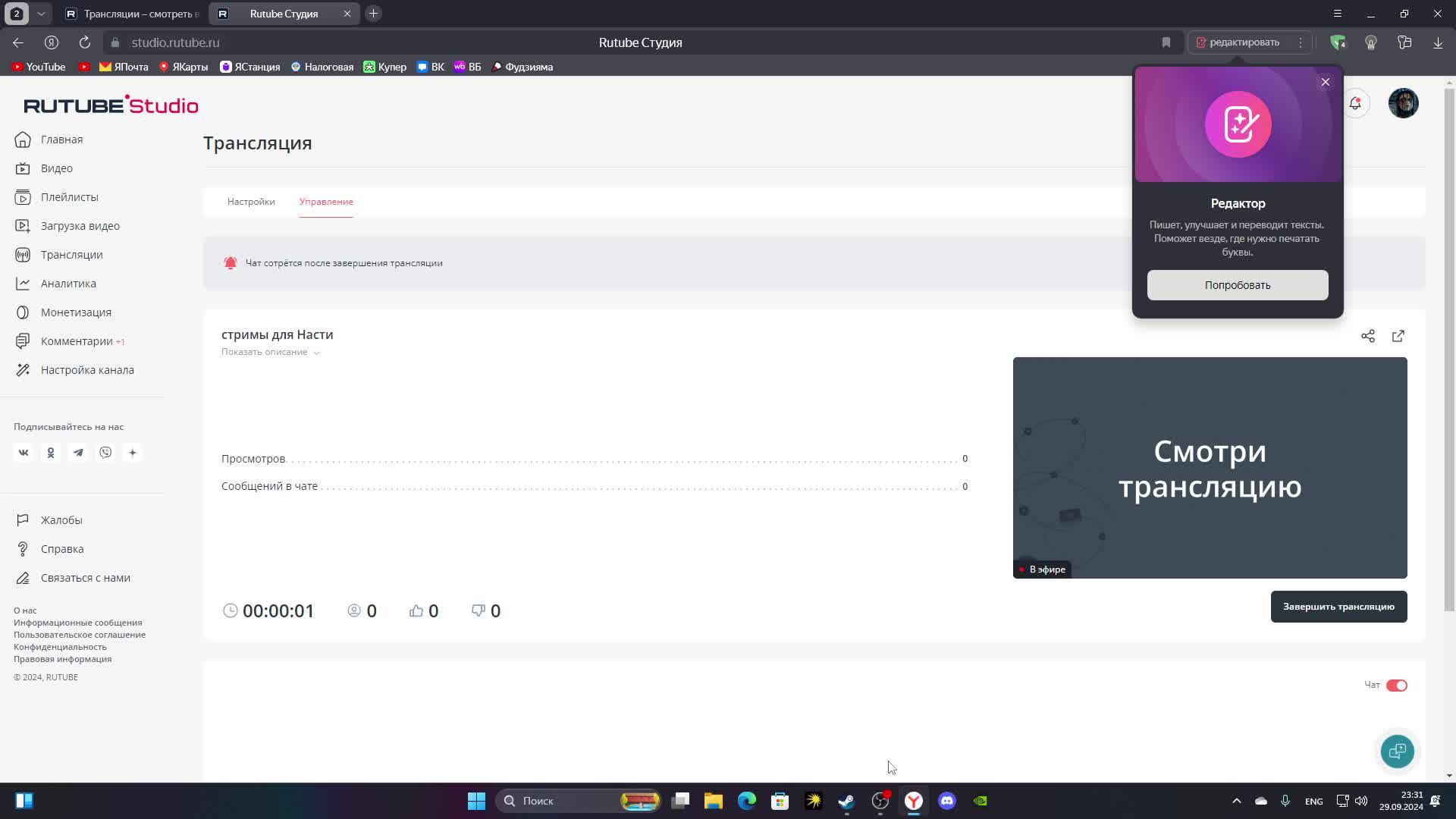Click browser back arrow
This screenshot has width=1456, height=819.
18,42
